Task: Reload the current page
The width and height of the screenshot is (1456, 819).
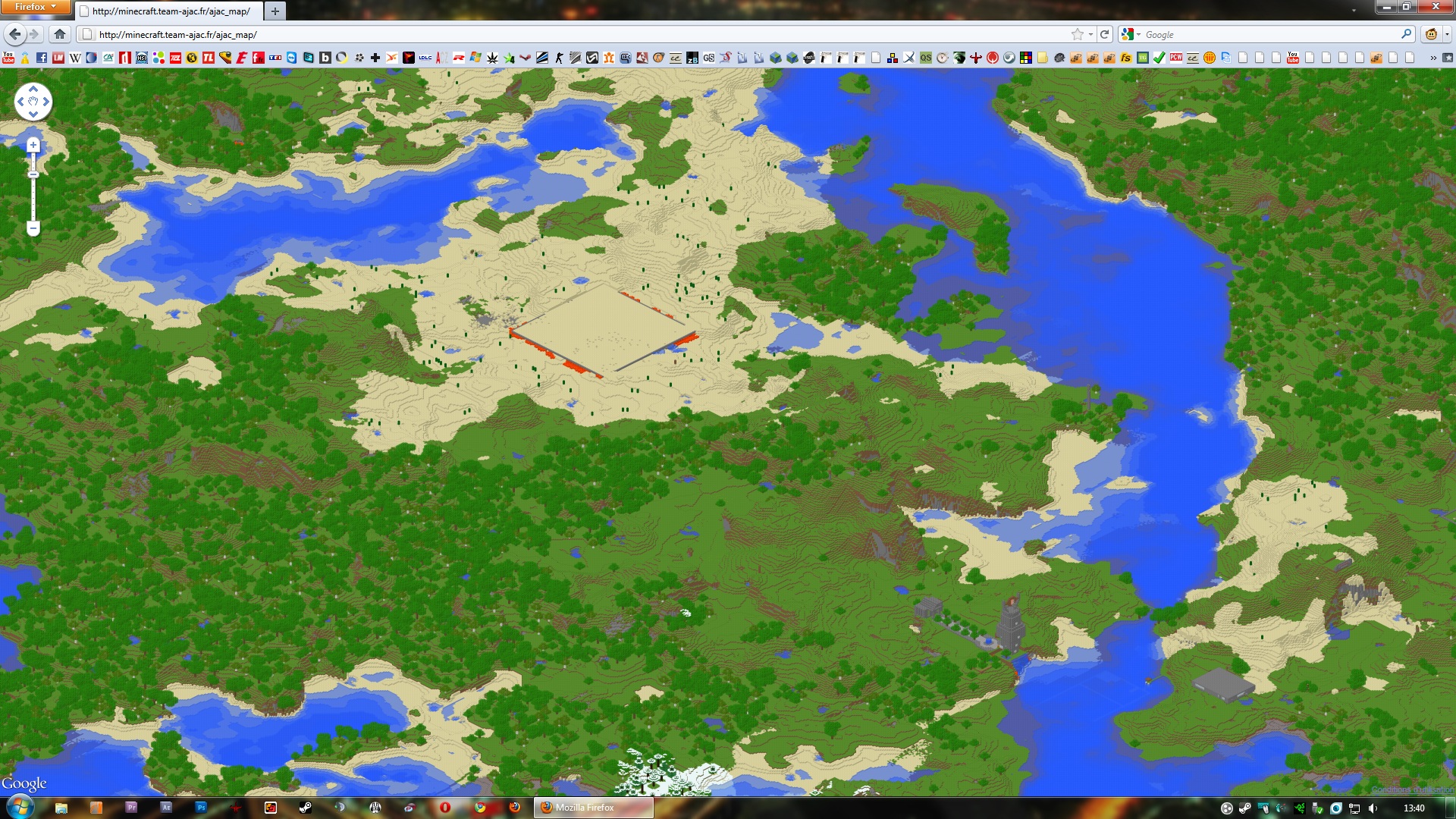Action: coord(1105,34)
